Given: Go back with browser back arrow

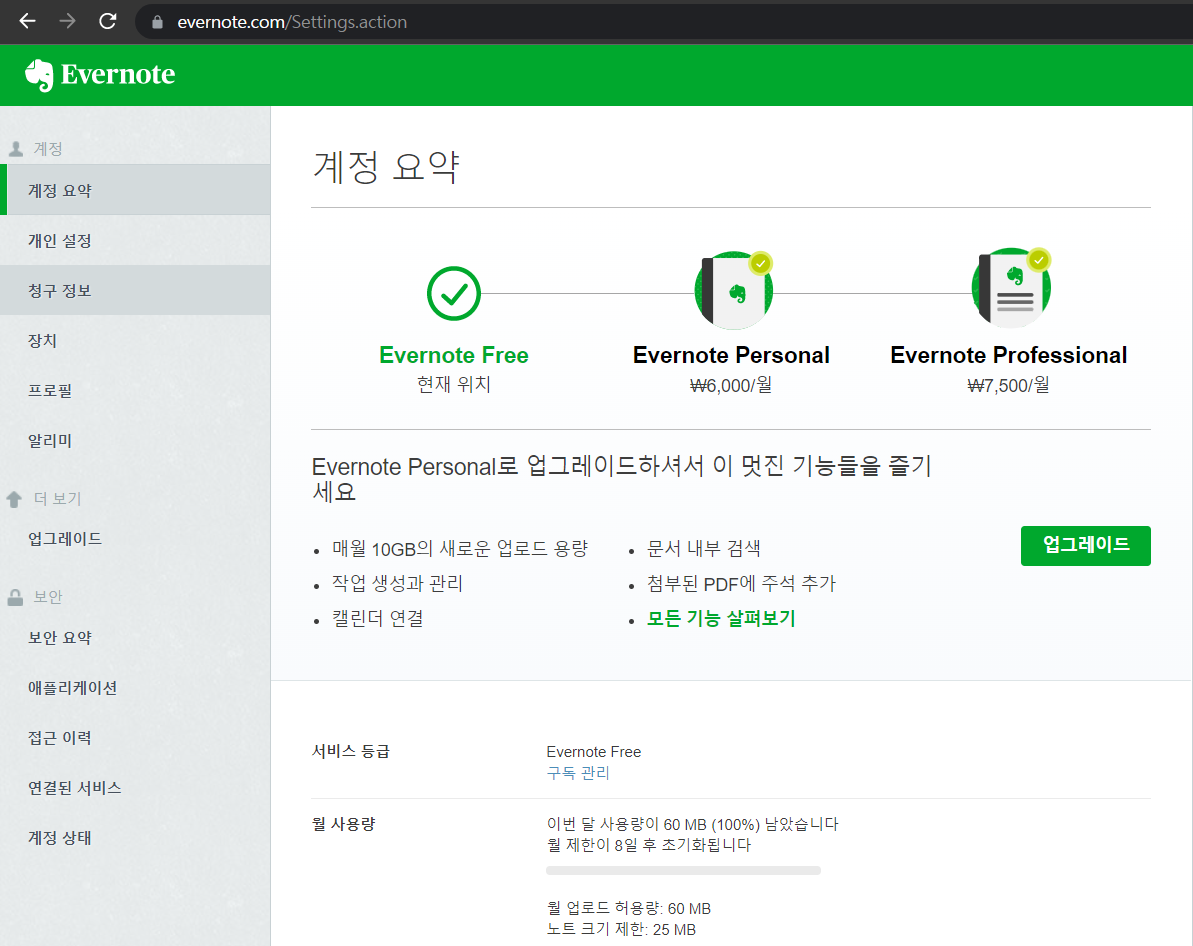Looking at the screenshot, I should tap(27, 21).
